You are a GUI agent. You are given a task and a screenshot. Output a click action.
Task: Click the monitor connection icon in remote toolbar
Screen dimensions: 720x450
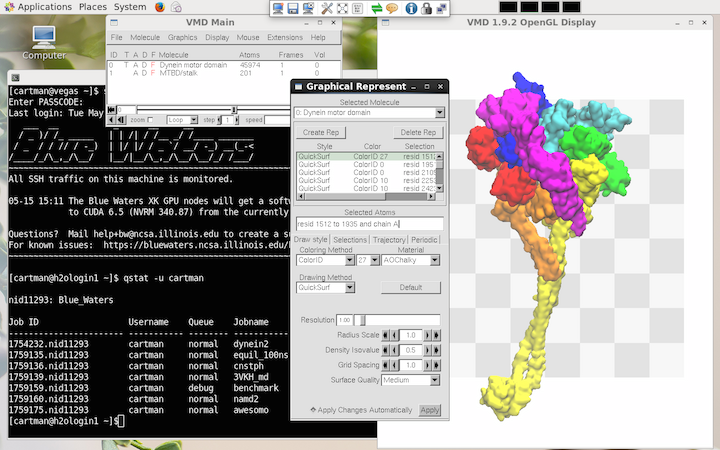278,8
